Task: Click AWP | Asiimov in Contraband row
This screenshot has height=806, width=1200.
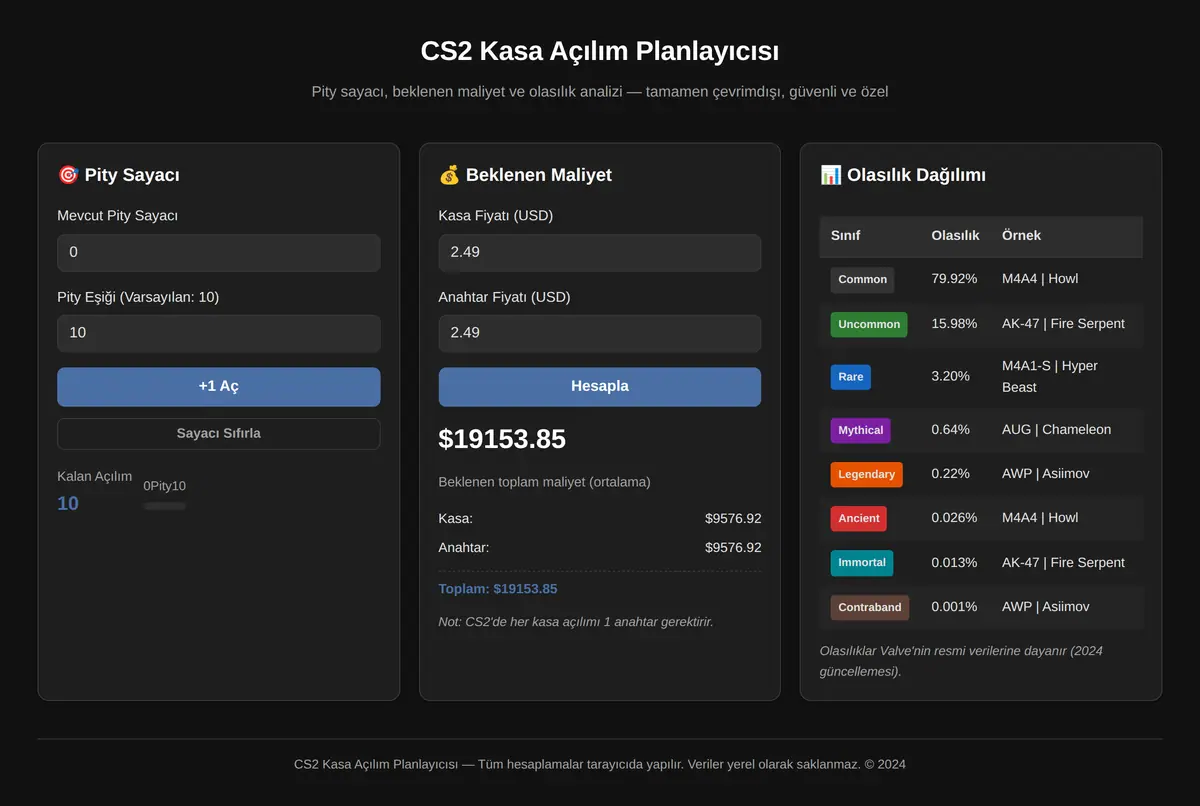Action: (x=1046, y=607)
